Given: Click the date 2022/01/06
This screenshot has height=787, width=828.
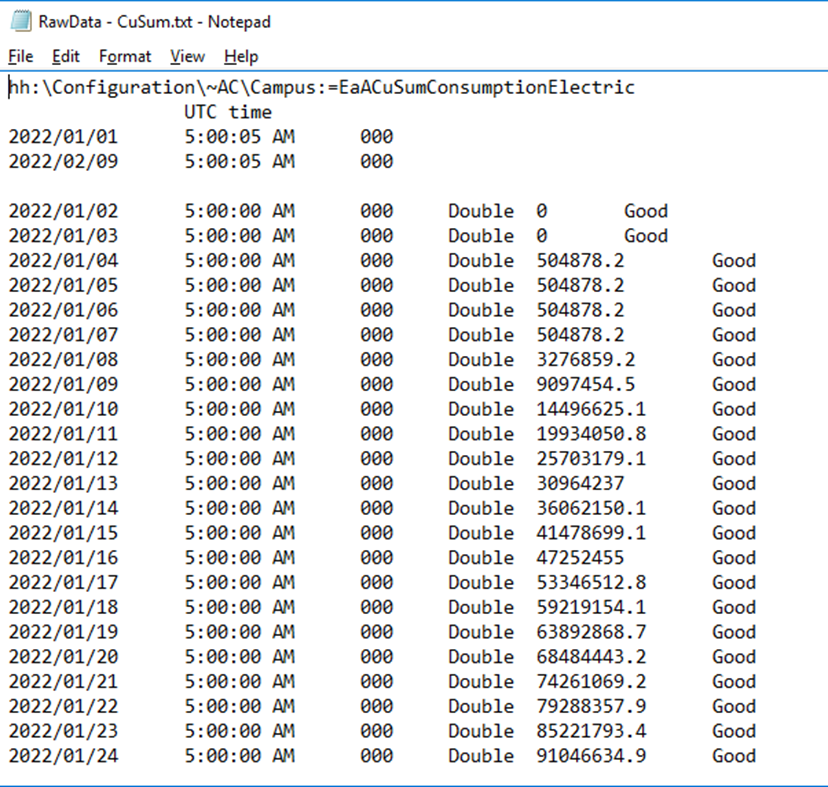Looking at the screenshot, I should pos(63,311).
